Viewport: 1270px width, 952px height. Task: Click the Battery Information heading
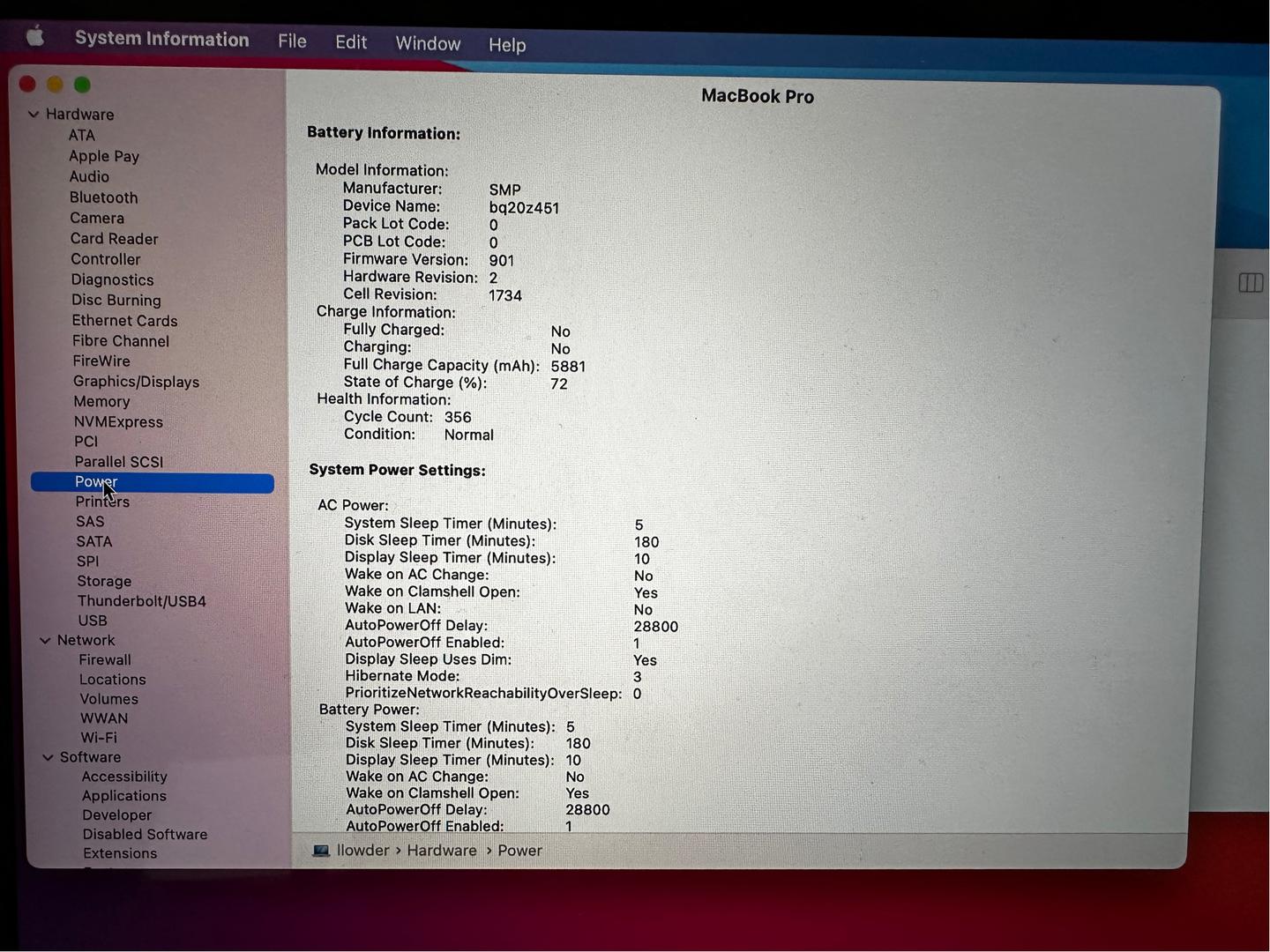(x=384, y=133)
